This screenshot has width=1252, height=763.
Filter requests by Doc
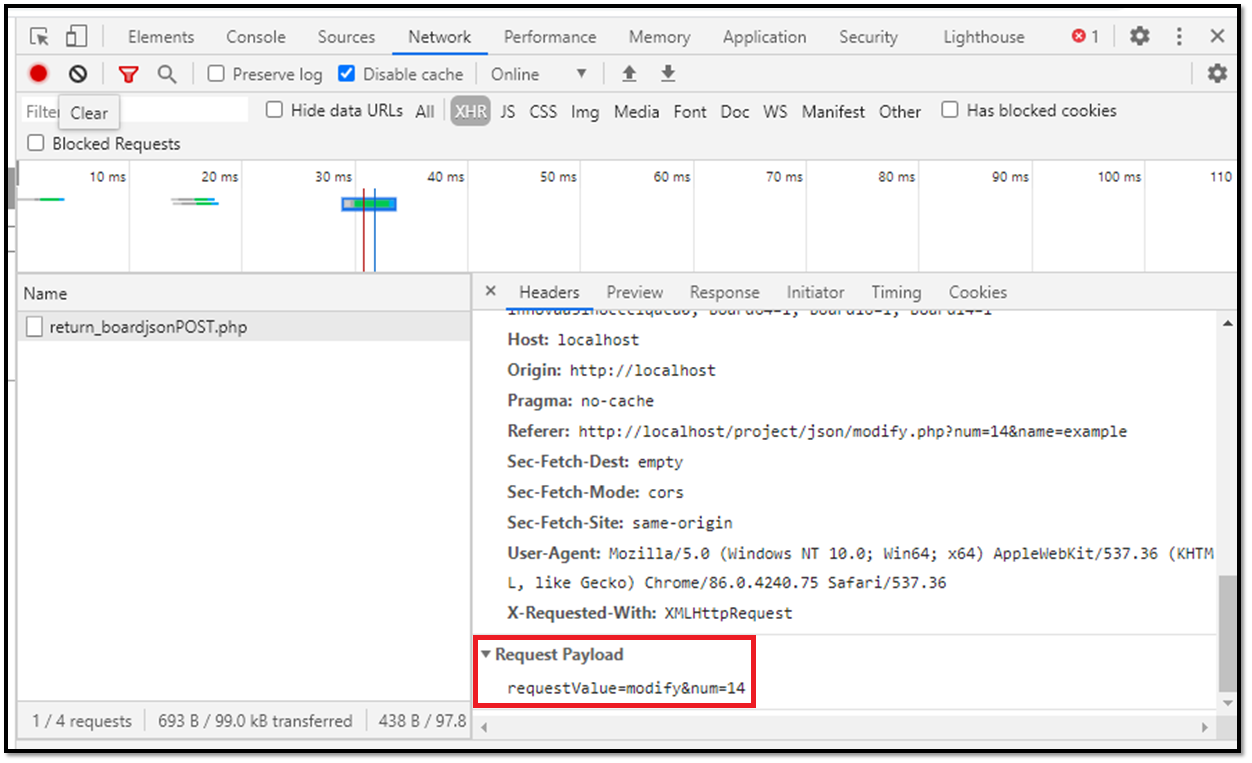(x=735, y=112)
